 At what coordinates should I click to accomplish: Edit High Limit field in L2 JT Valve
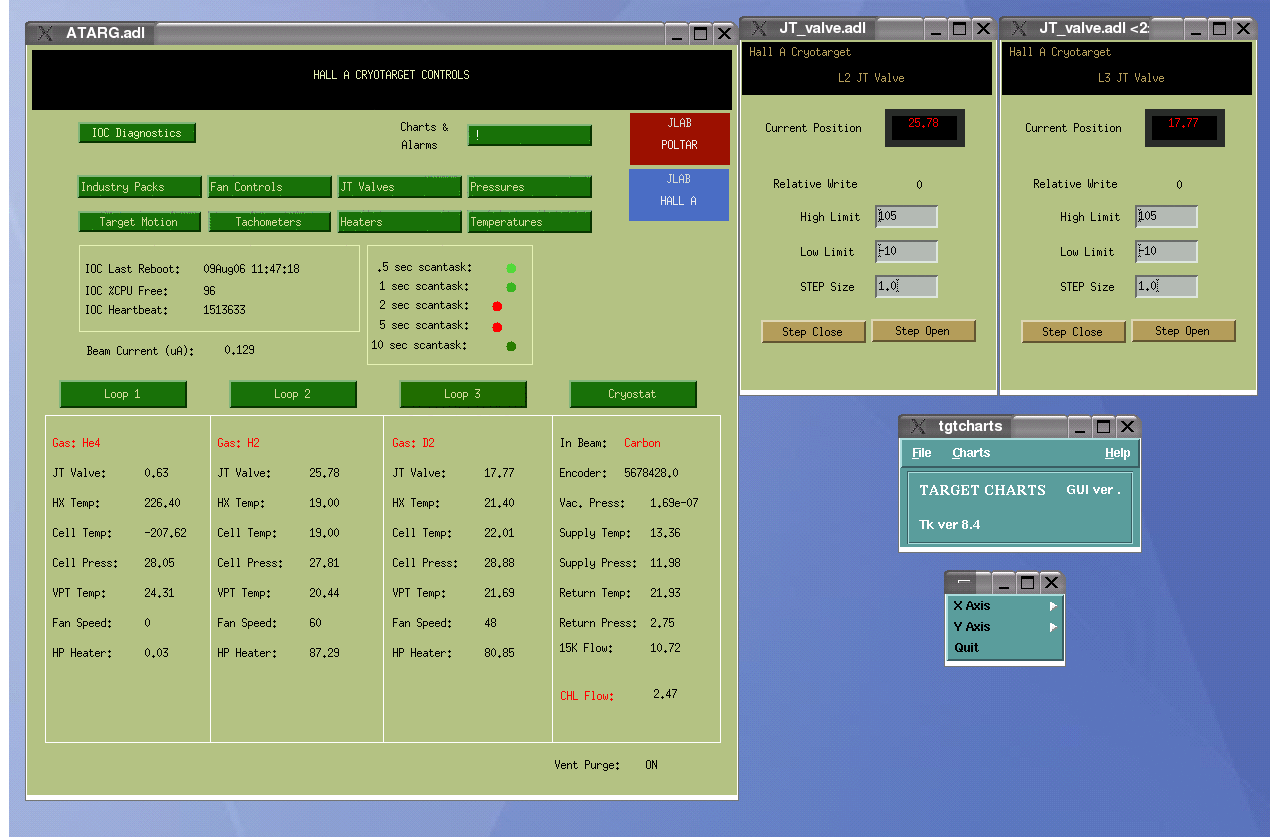(907, 217)
